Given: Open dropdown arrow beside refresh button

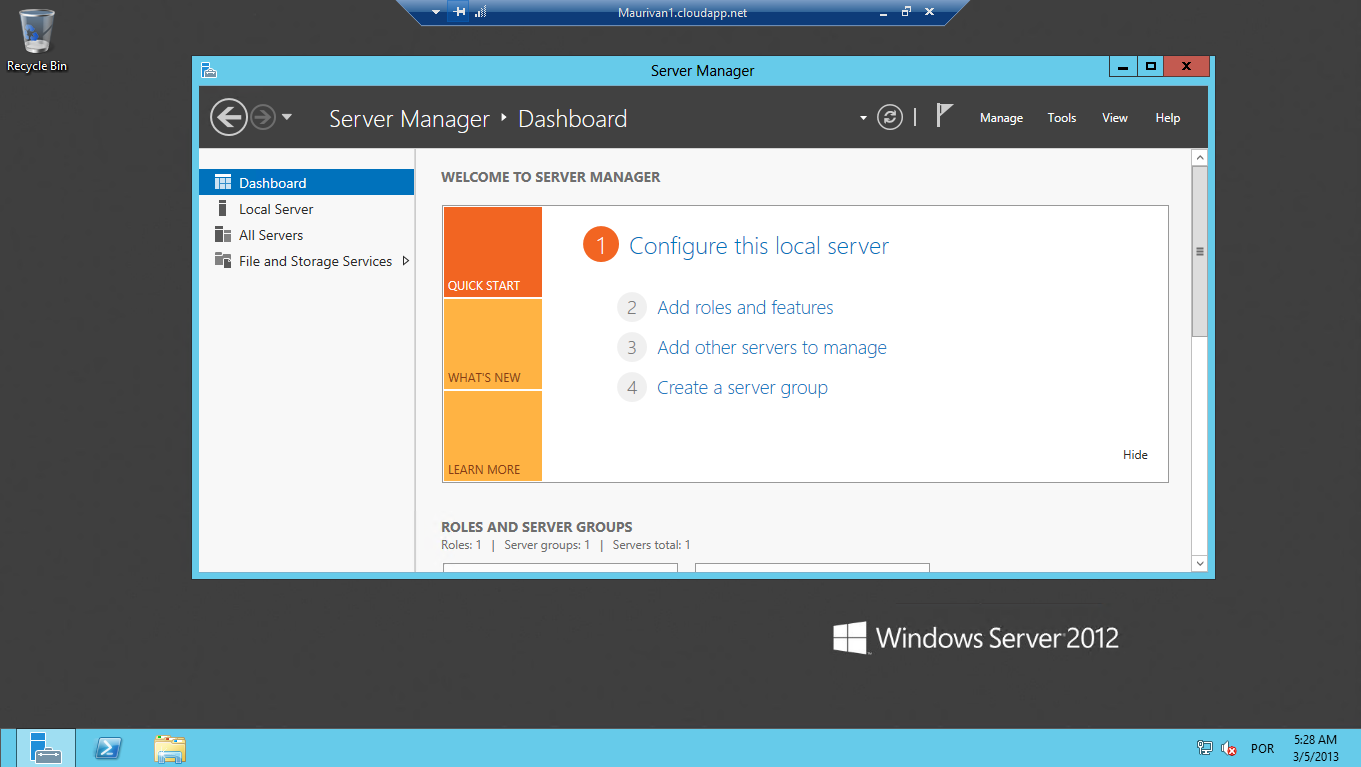Looking at the screenshot, I should pyautogui.click(x=863, y=118).
